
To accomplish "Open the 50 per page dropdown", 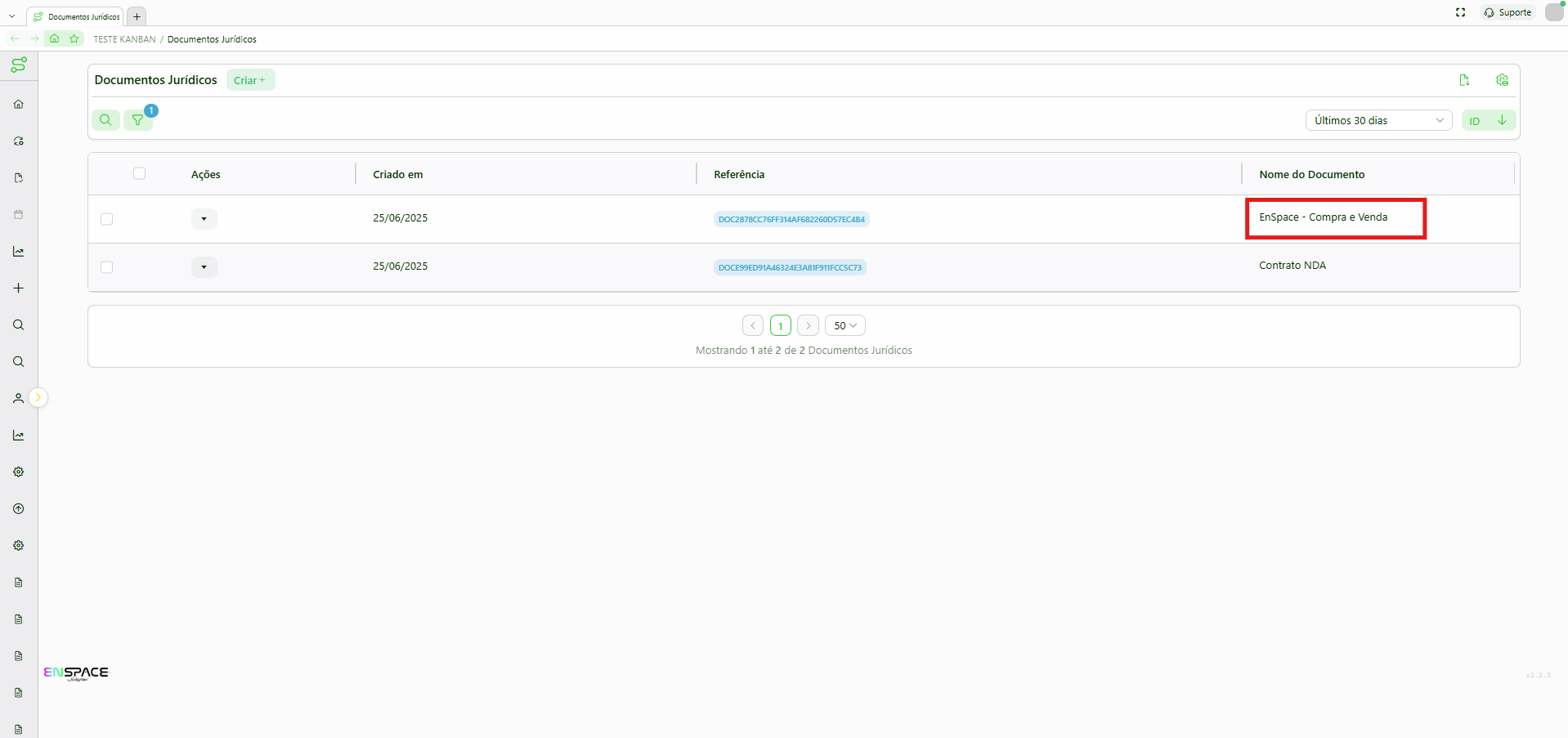I will 845,325.
